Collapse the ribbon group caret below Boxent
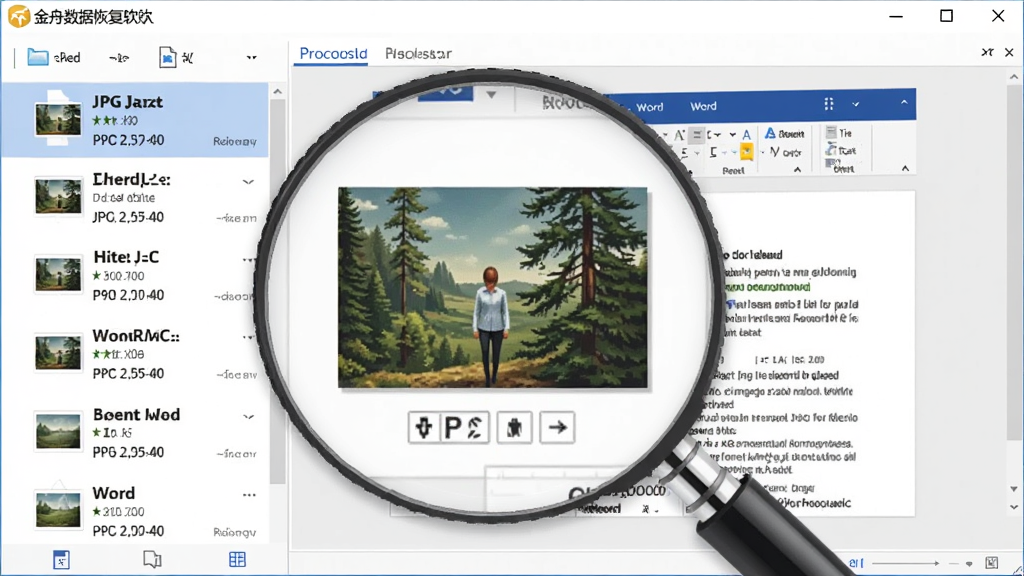The width and height of the screenshot is (1024, 576). 797,170
